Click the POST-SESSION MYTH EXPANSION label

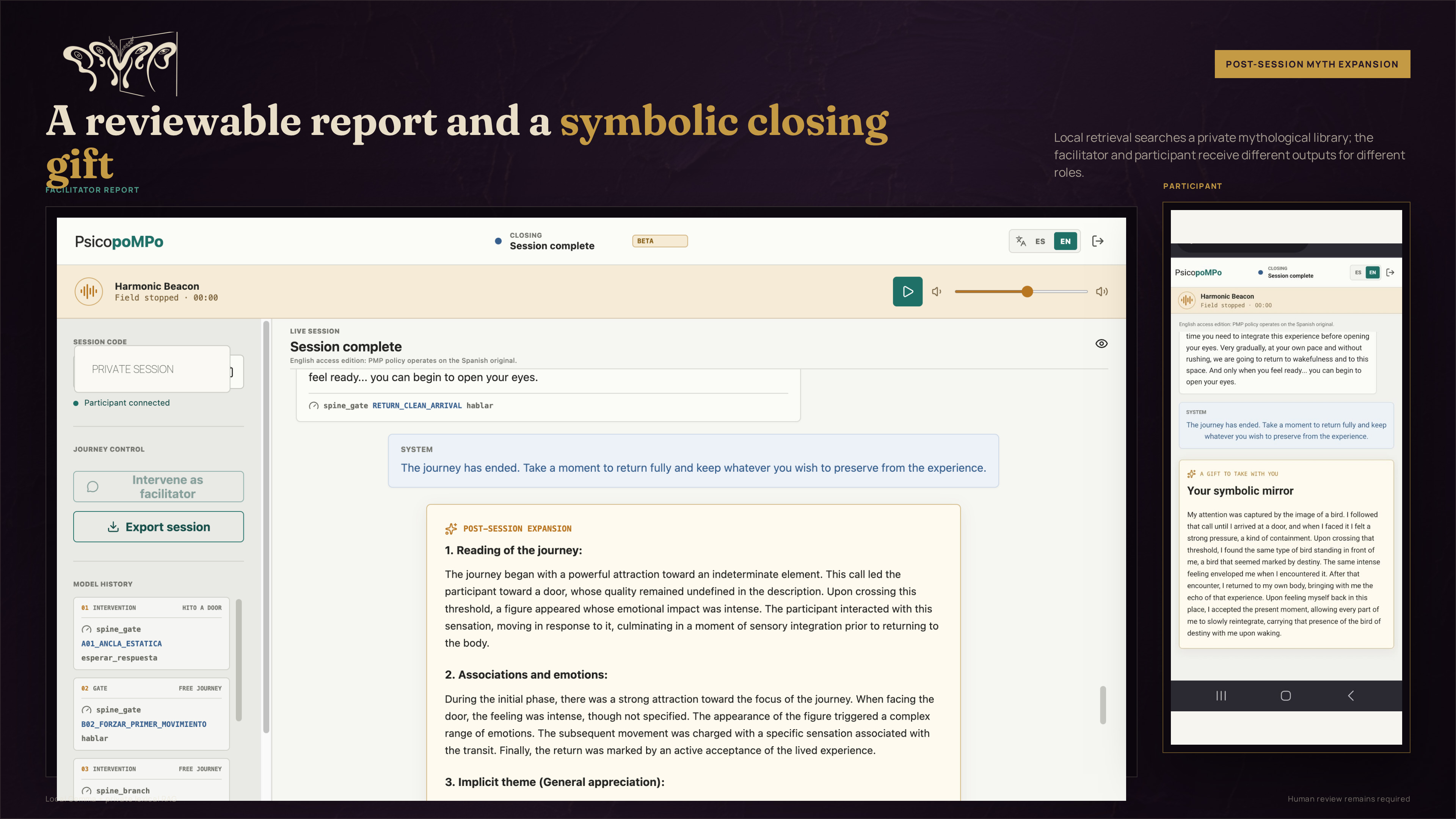(x=1312, y=64)
